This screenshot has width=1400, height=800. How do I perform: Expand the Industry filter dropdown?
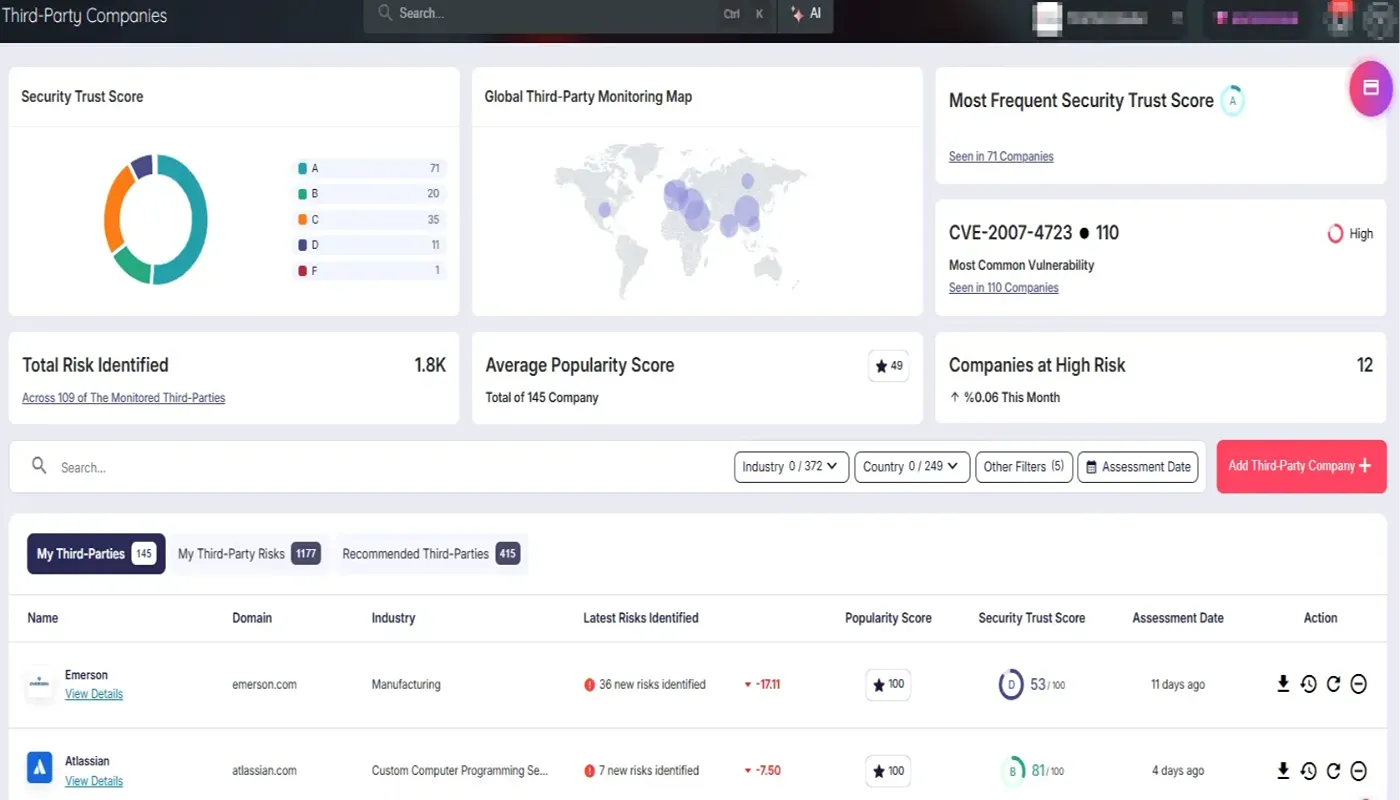791,467
